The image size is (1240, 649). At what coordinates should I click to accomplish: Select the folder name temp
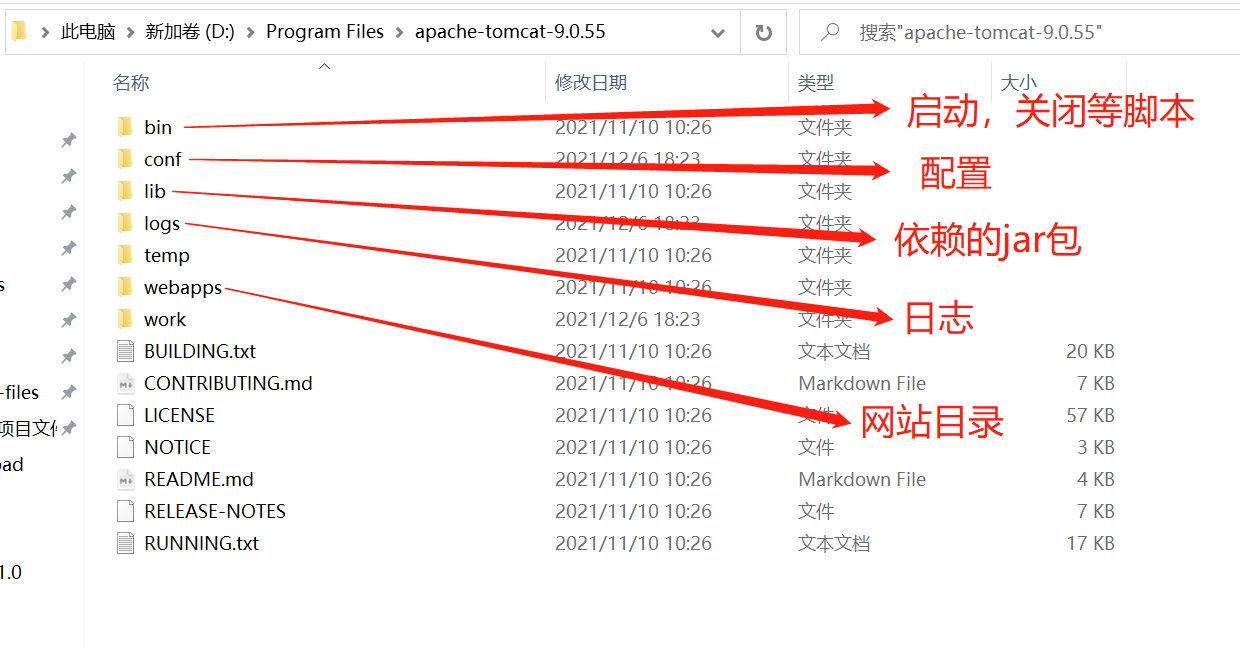pyautogui.click(x=167, y=255)
